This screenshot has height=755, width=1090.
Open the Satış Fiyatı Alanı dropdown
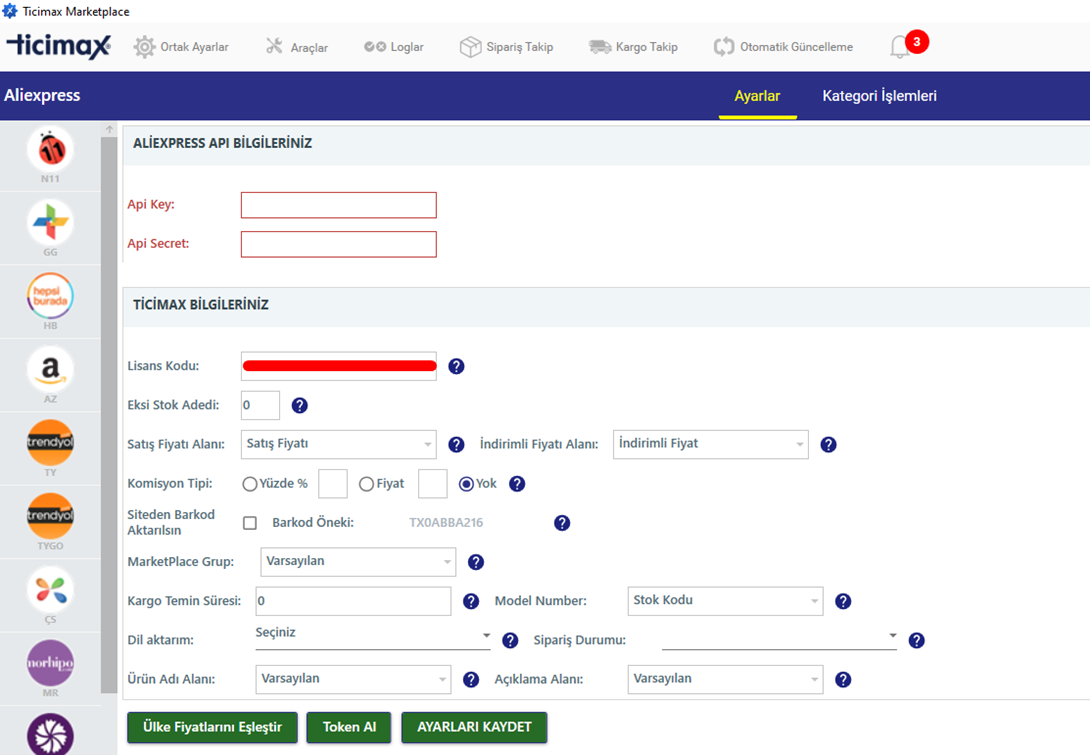point(339,444)
